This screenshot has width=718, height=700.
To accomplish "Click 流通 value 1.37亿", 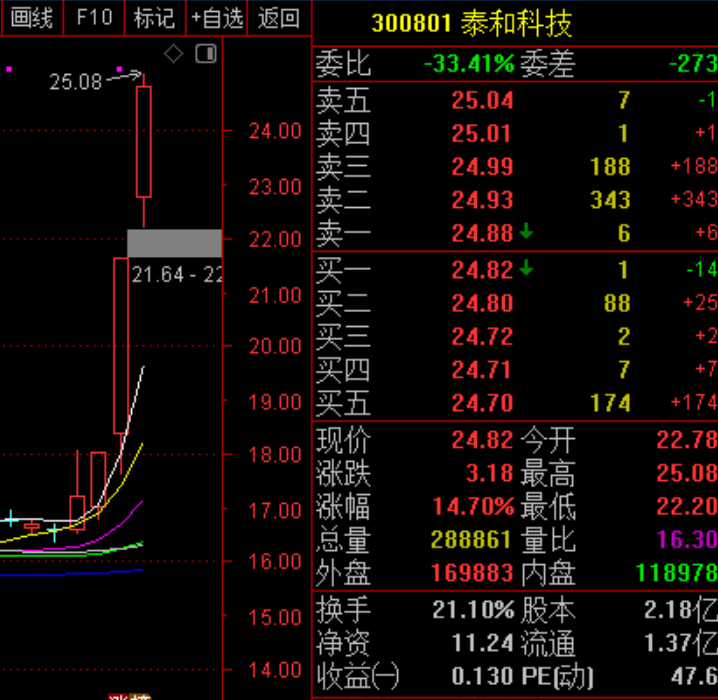I will (x=681, y=643).
